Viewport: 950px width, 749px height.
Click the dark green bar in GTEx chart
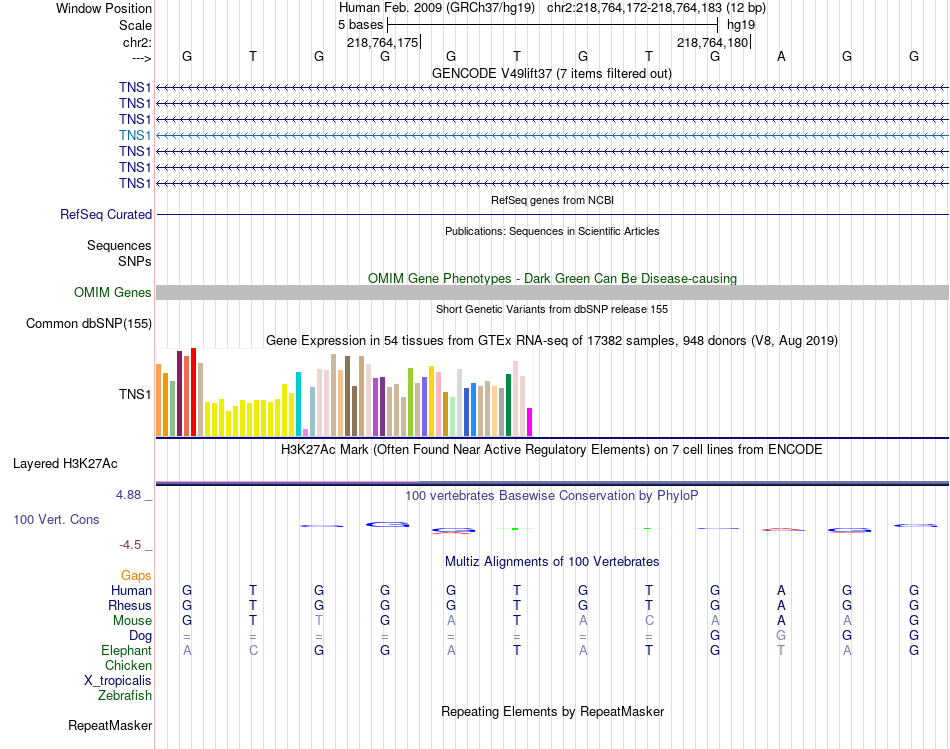[508, 405]
